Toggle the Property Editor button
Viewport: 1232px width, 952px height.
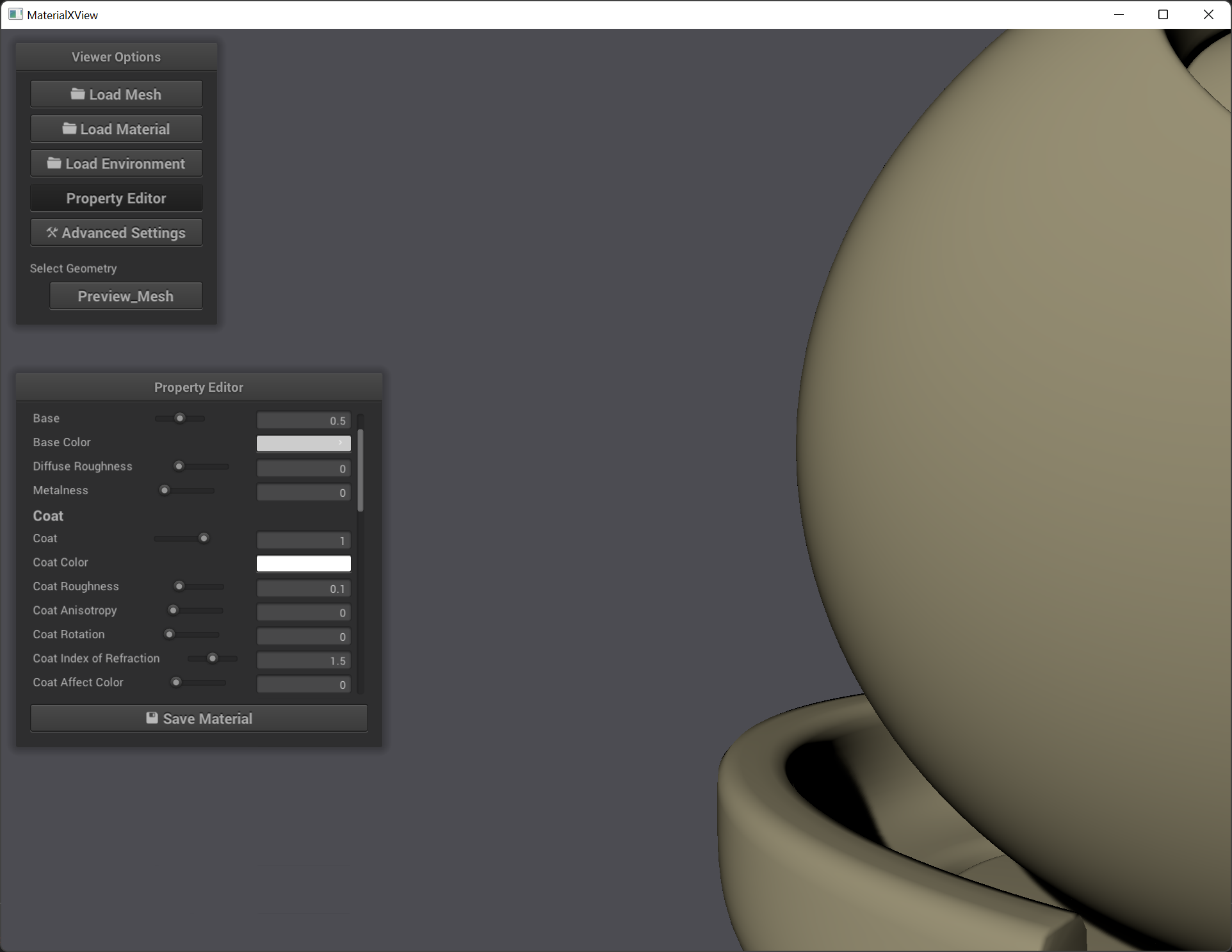pyautogui.click(x=116, y=198)
